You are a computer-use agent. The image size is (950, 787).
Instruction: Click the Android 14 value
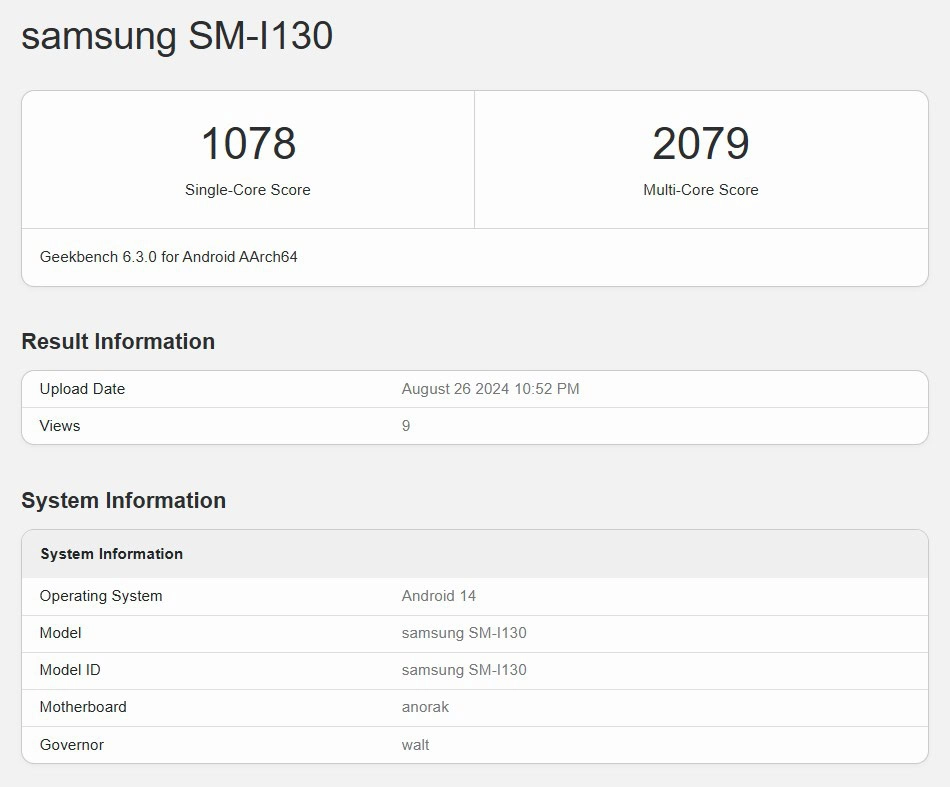click(439, 596)
